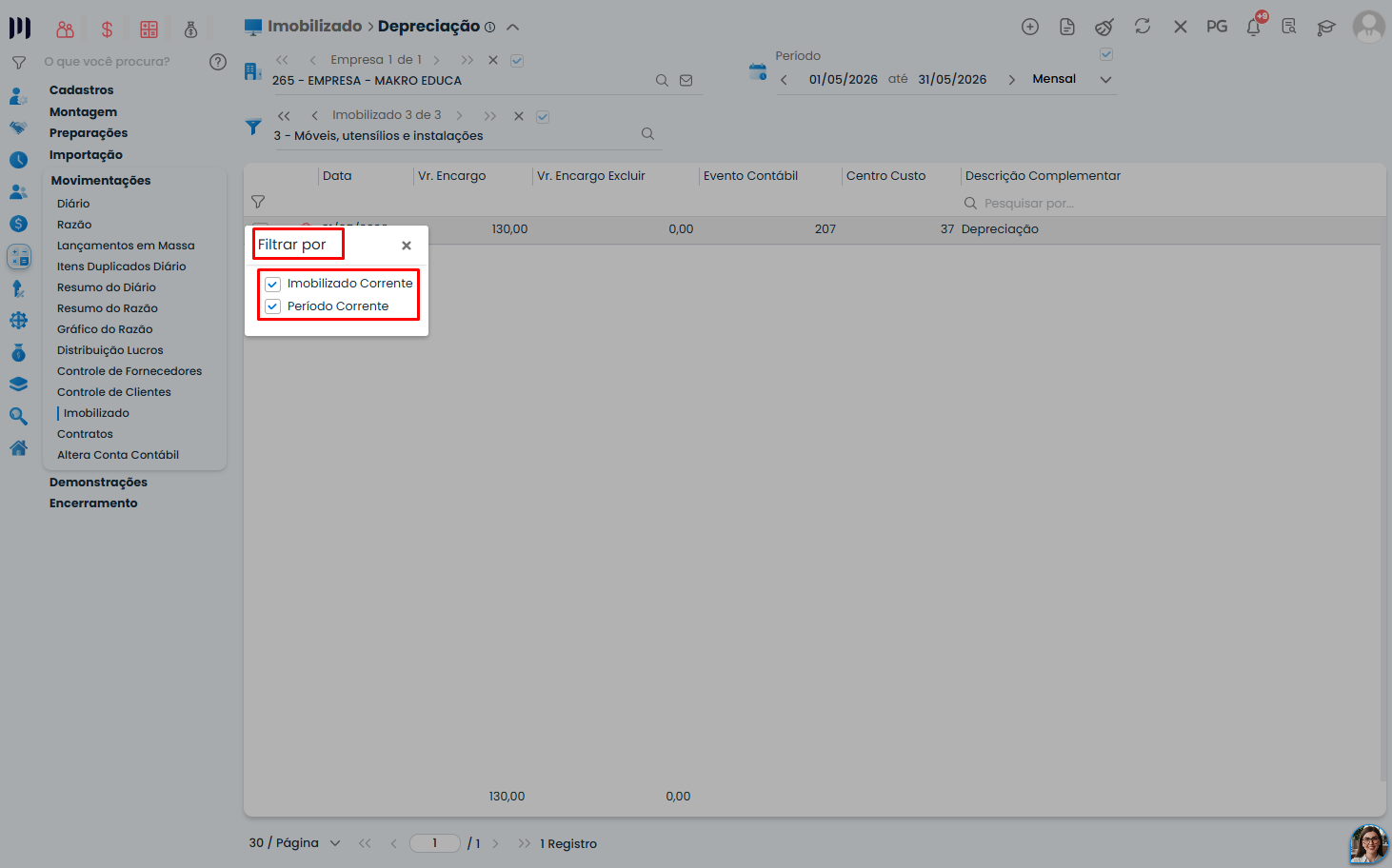Uncheck Imobilizado Corrente filter
The width and height of the screenshot is (1392, 868).
[273, 284]
